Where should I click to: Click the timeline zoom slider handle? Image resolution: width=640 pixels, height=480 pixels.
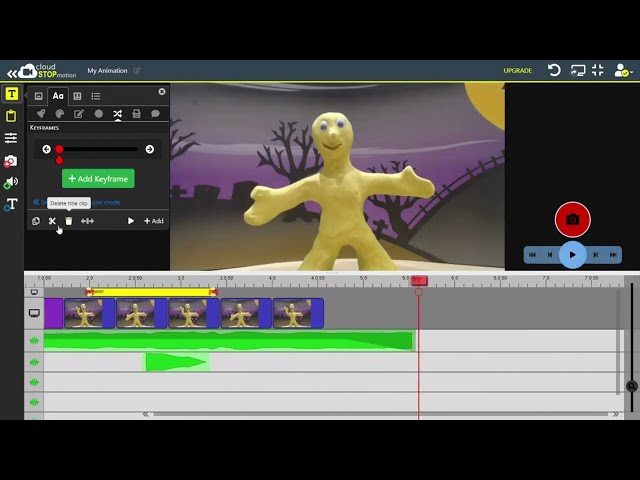[x=631, y=386]
